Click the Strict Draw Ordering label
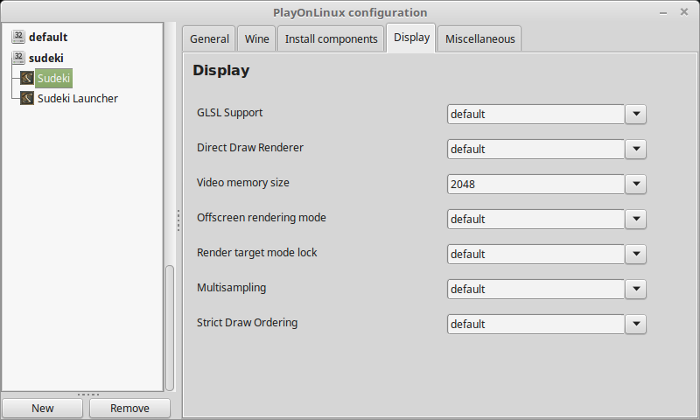 (x=247, y=323)
